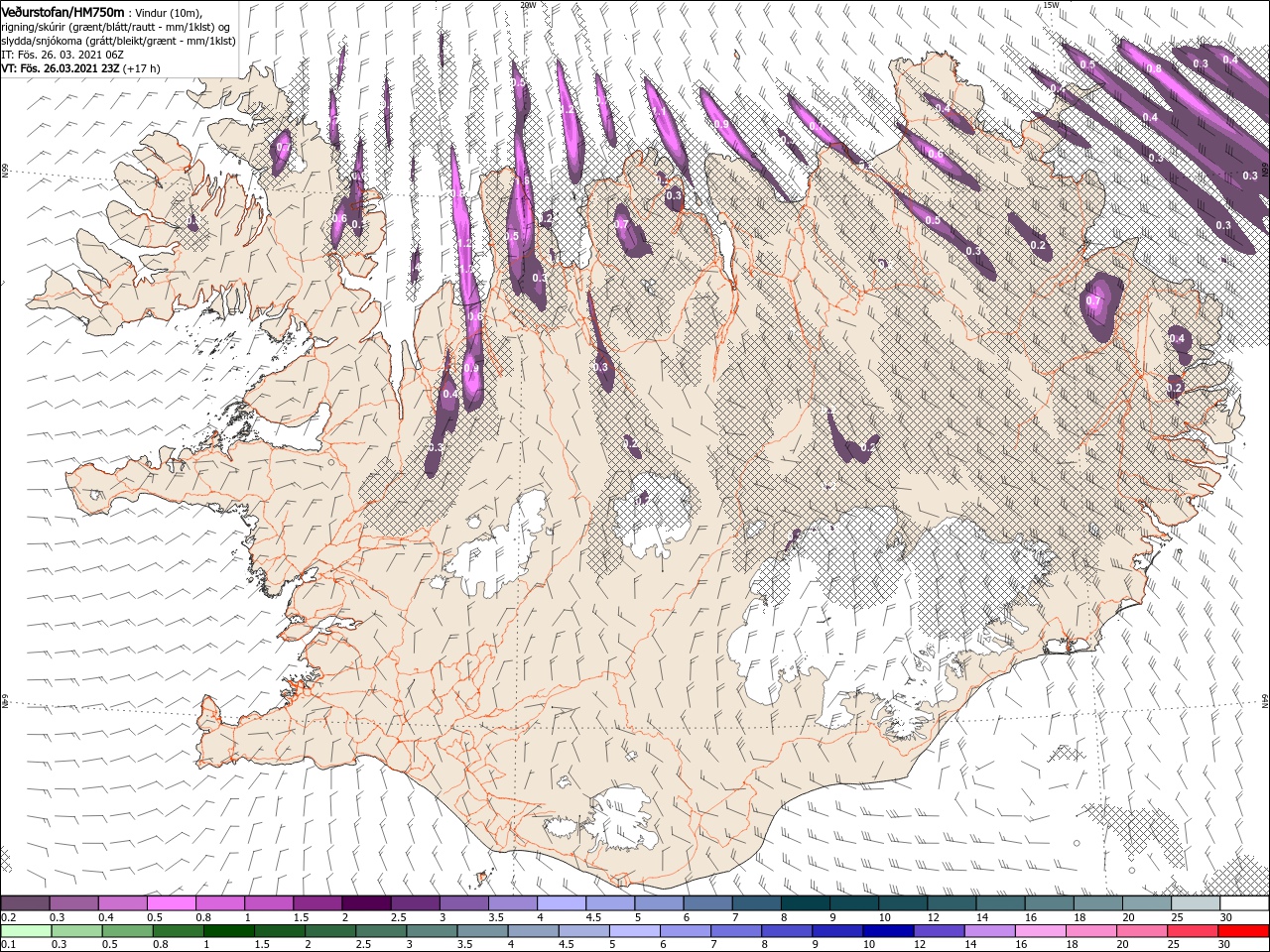Click the '0.1' label in bottom legend row
Viewport: 1270px width, 952px height.
click(8, 945)
